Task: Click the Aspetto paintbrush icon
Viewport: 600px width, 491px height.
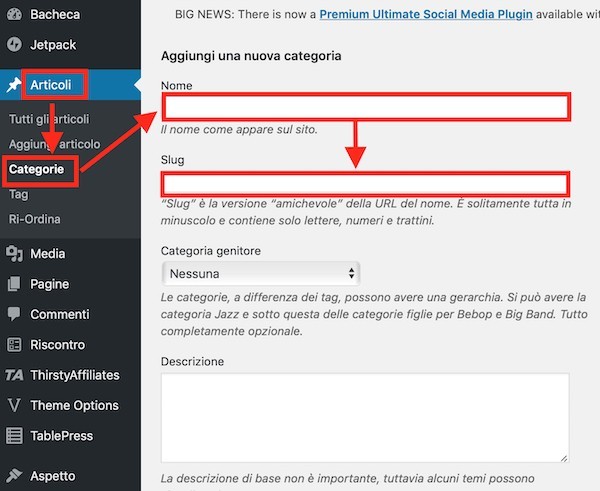Action: (14, 475)
